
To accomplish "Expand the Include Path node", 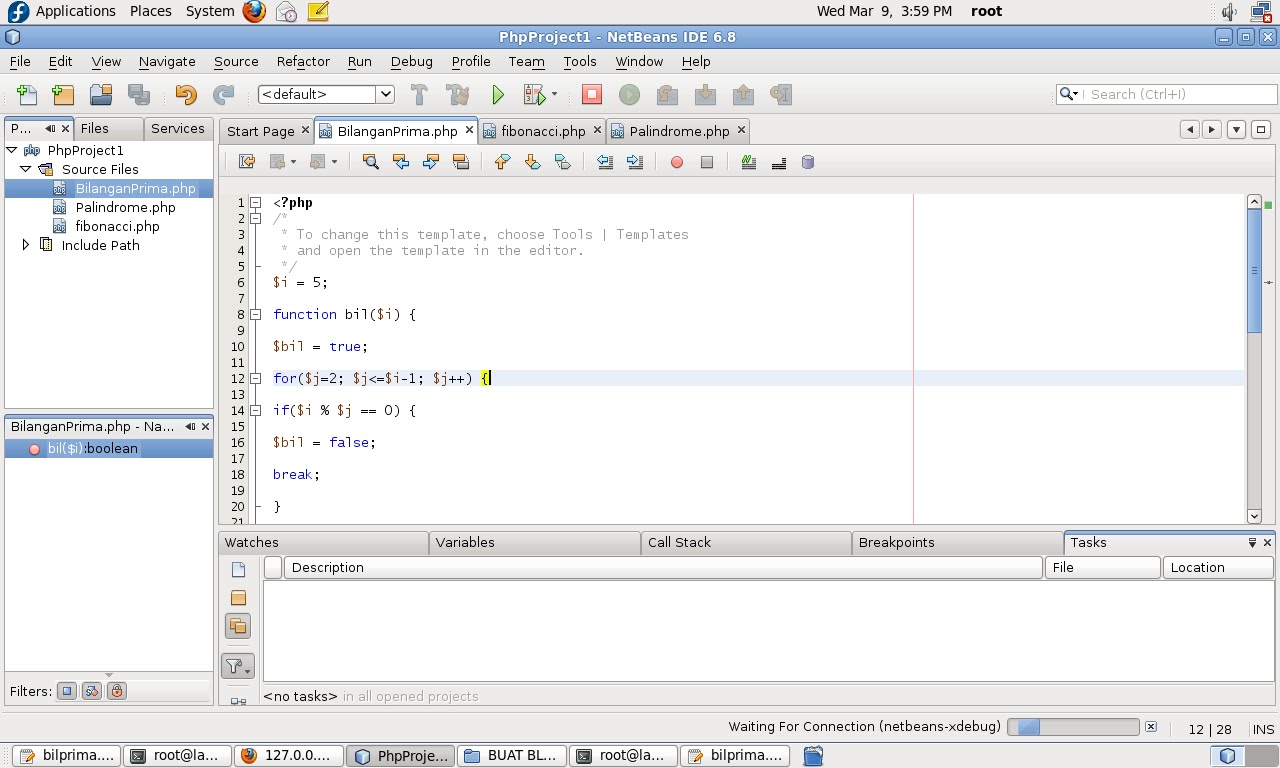I will [26, 245].
